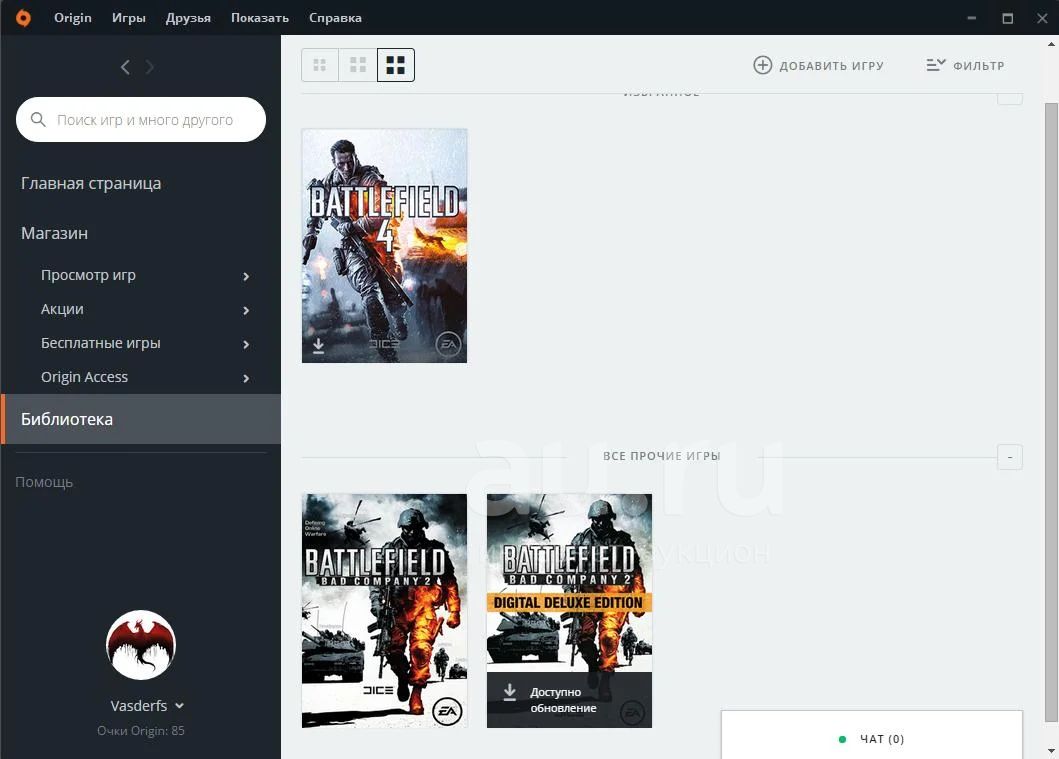Expand the Акции chevron
Image resolution: width=1059 pixels, height=759 pixels.
[x=246, y=310]
